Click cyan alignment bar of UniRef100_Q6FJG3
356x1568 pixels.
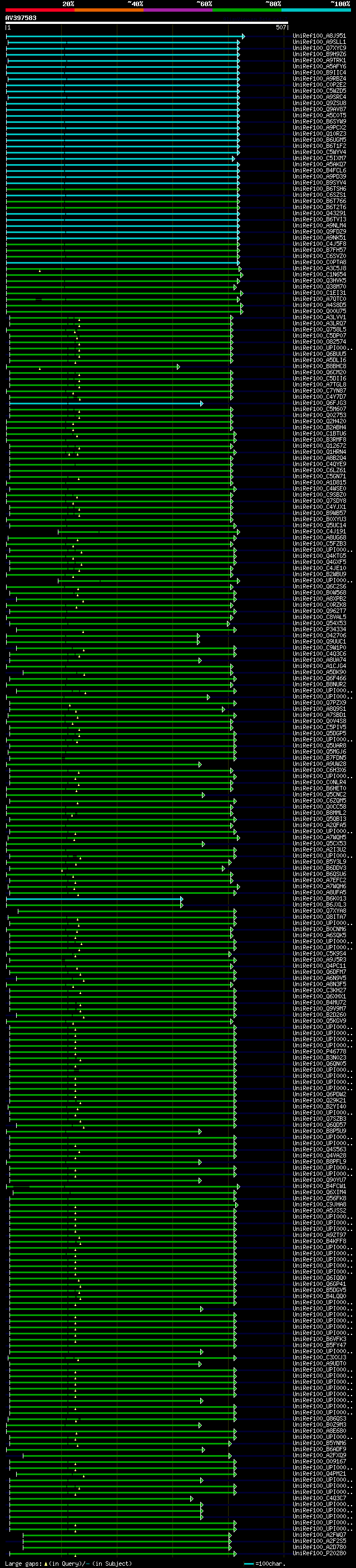[106, 403]
